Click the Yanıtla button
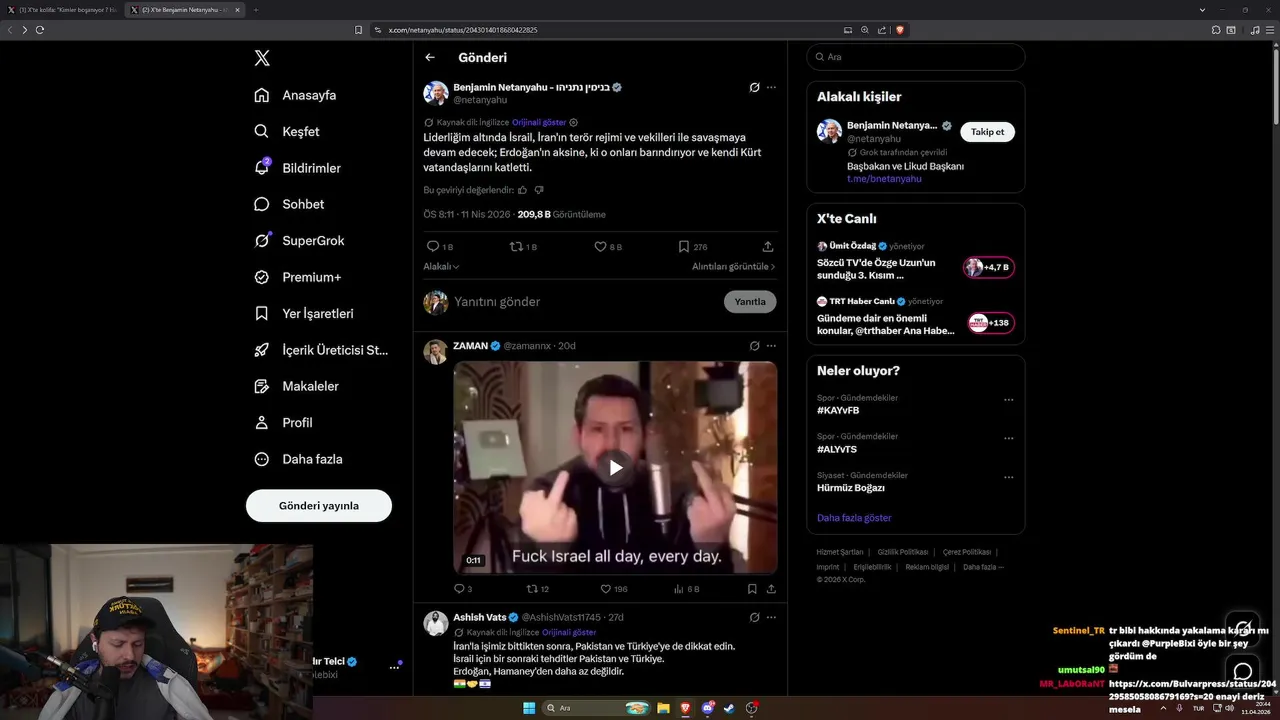Screen dimensions: 1280x720 click(750, 302)
